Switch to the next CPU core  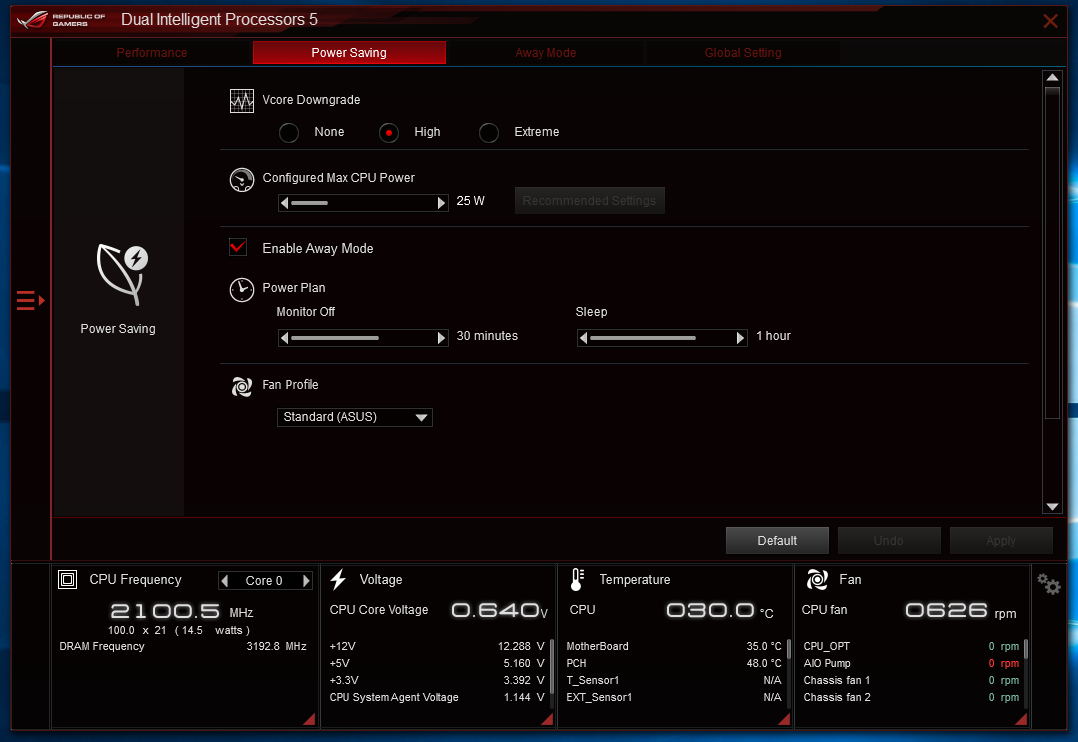coord(306,581)
